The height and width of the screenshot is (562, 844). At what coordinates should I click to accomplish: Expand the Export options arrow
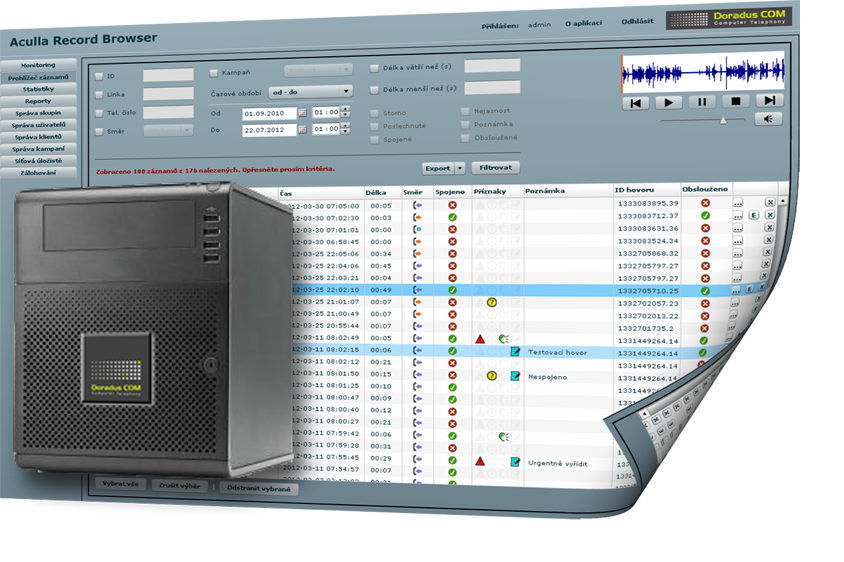click(460, 168)
